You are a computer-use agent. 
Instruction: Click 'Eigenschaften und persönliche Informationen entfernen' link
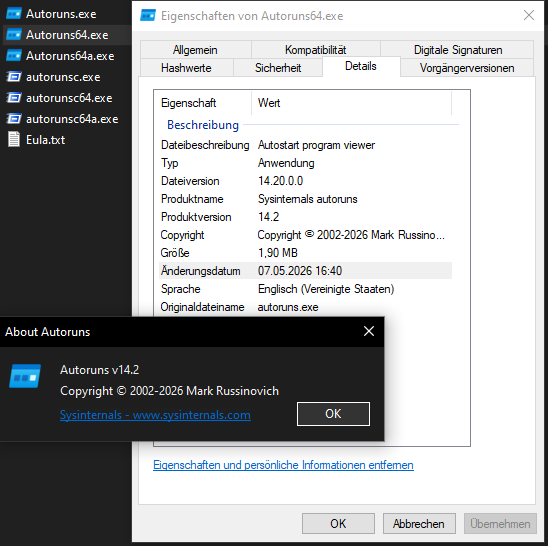tap(283, 465)
